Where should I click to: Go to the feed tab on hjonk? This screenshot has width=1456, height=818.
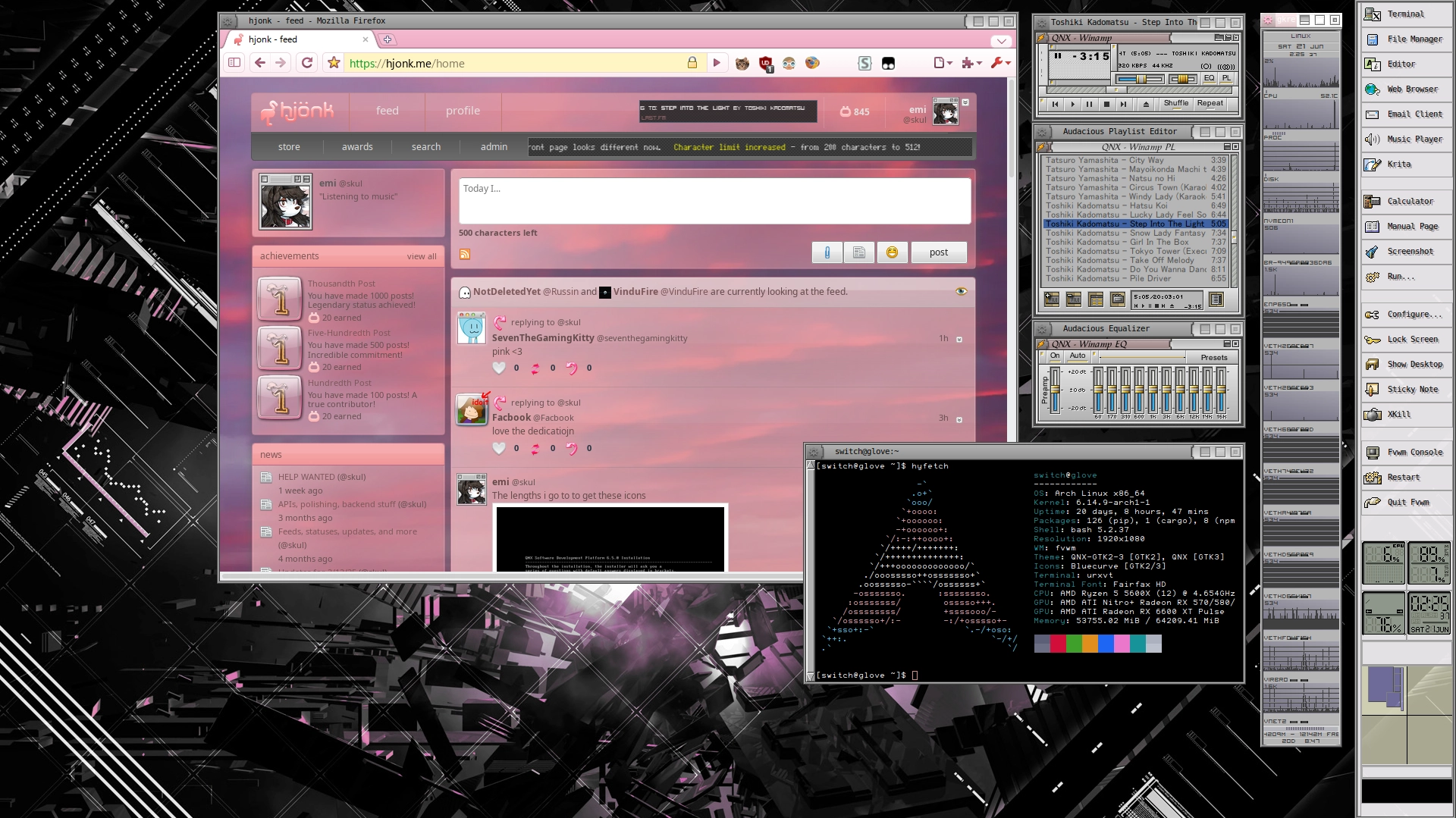coord(387,111)
